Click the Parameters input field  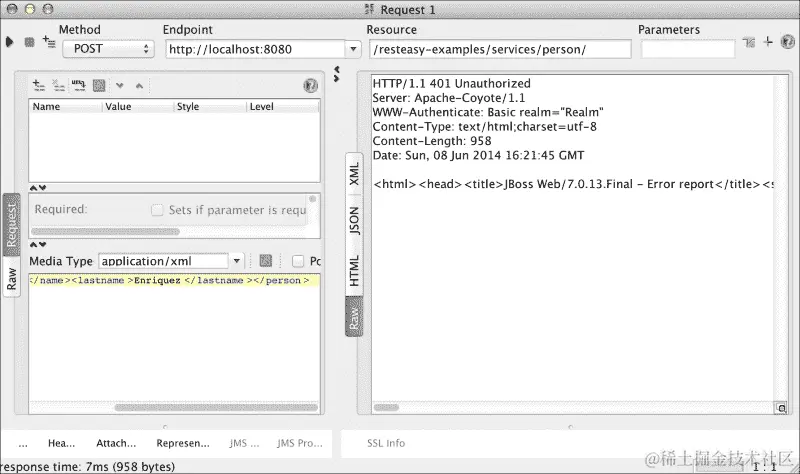point(688,49)
